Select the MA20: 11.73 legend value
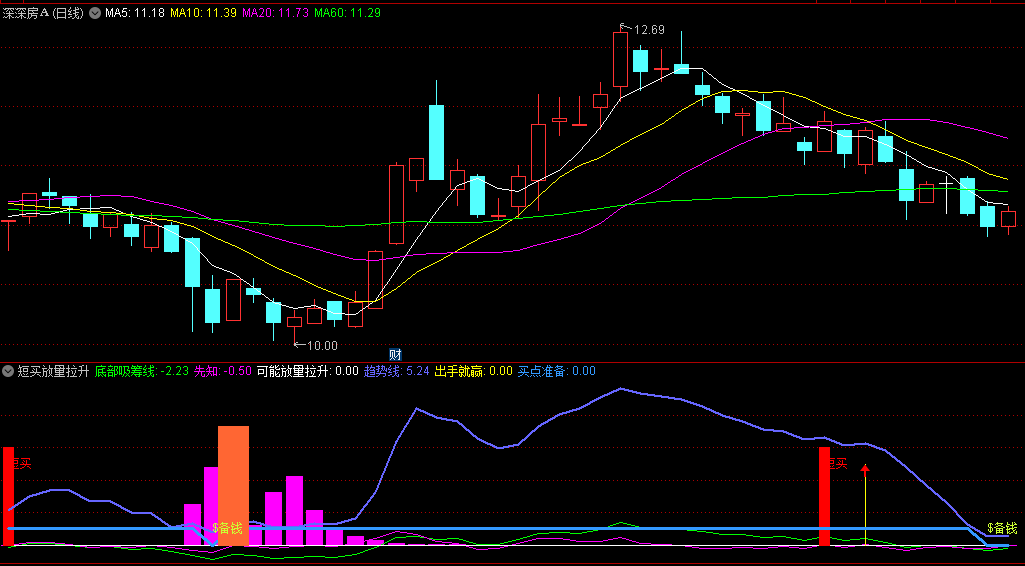This screenshot has height=566, width=1025. pos(275,12)
